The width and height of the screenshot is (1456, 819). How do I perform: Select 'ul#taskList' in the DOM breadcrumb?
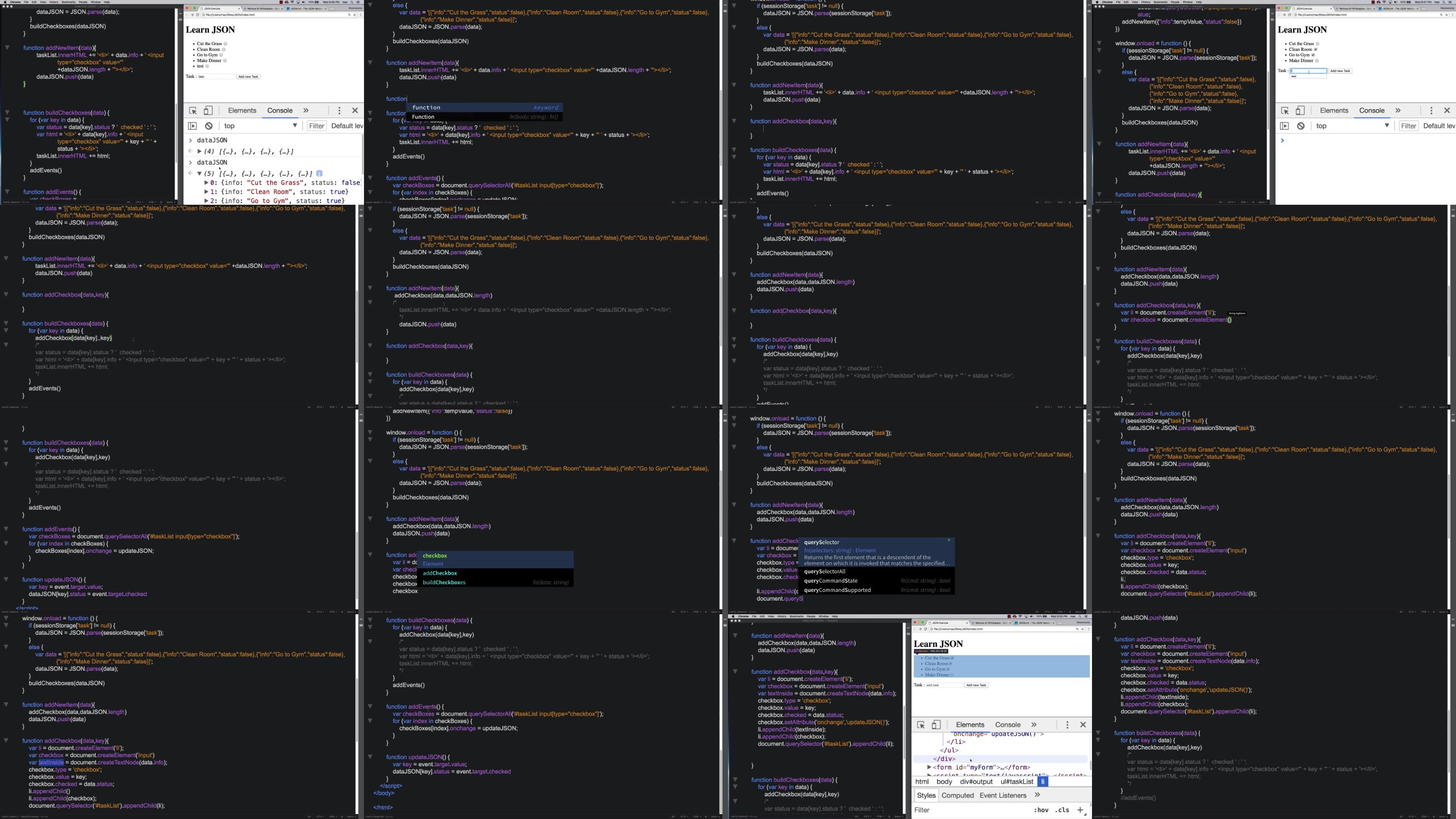(1017, 782)
